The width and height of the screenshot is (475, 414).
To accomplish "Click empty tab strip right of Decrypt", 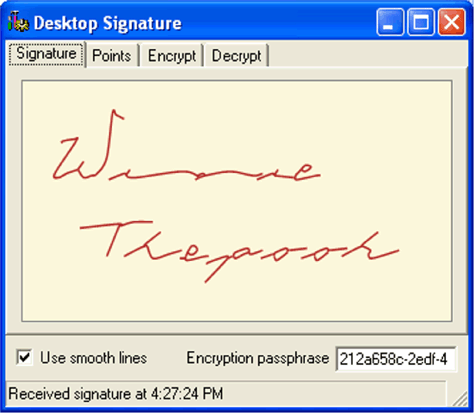I will click(367, 56).
